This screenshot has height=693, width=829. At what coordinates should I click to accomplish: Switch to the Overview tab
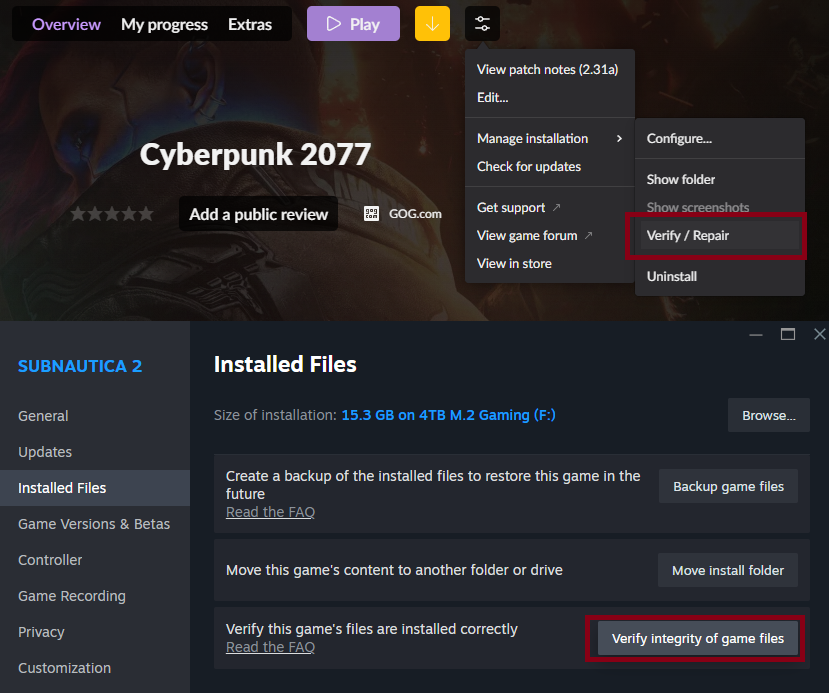66,24
